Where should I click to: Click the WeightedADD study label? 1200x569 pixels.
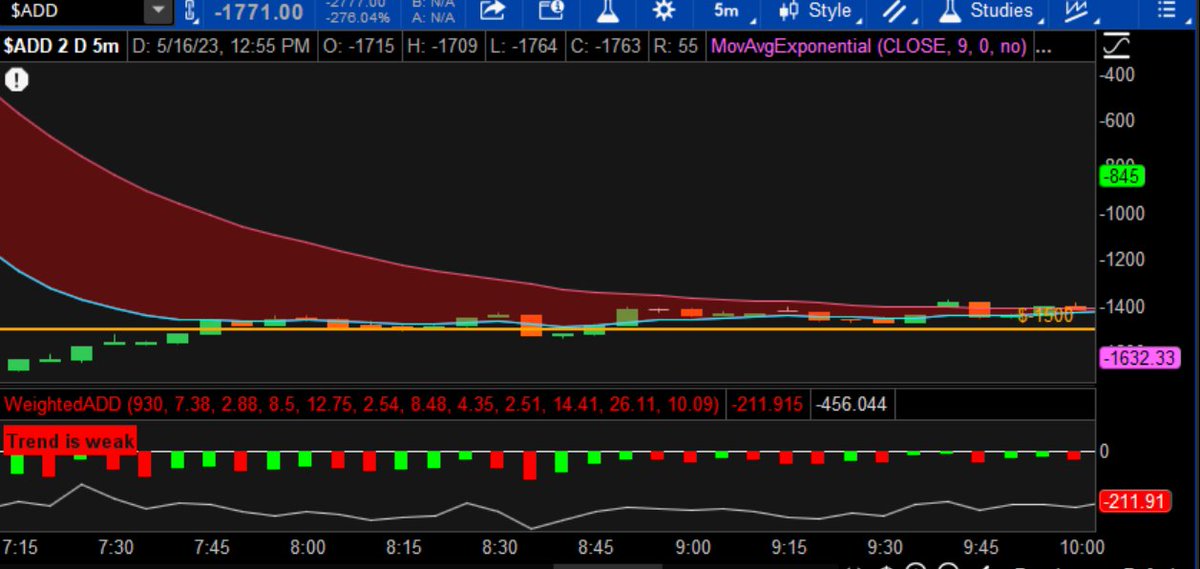tap(361, 405)
